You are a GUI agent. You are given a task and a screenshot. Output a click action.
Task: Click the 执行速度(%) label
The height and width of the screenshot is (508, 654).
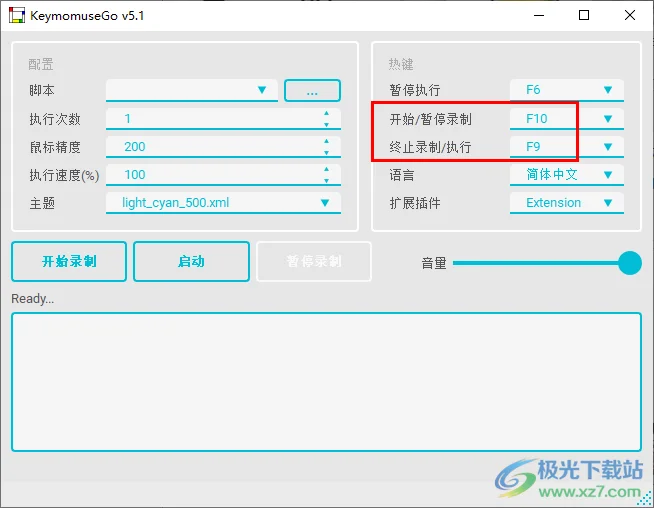[x=64, y=175]
